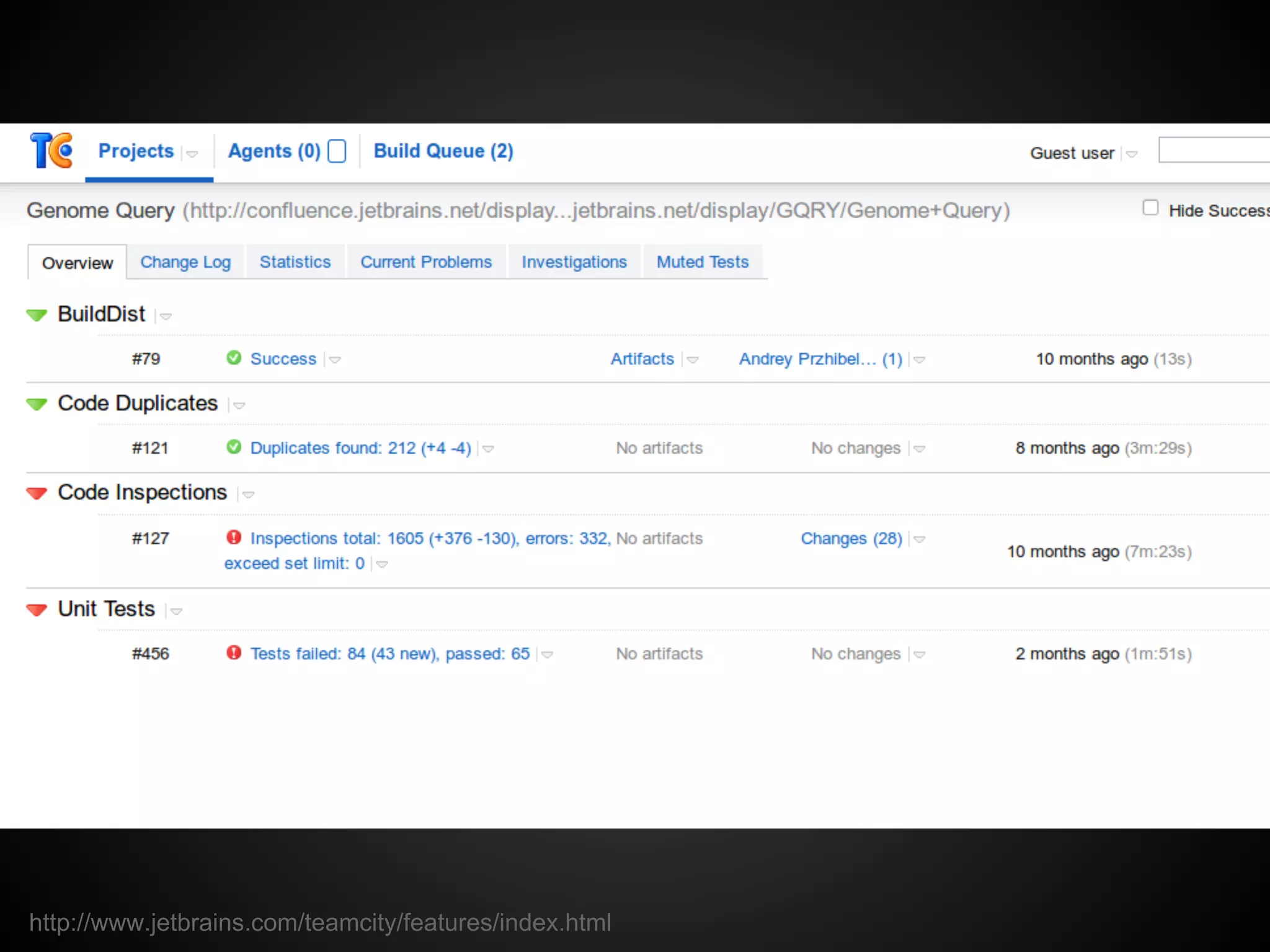Click red error icon for build #456
1270x952 pixels.
[234, 653]
